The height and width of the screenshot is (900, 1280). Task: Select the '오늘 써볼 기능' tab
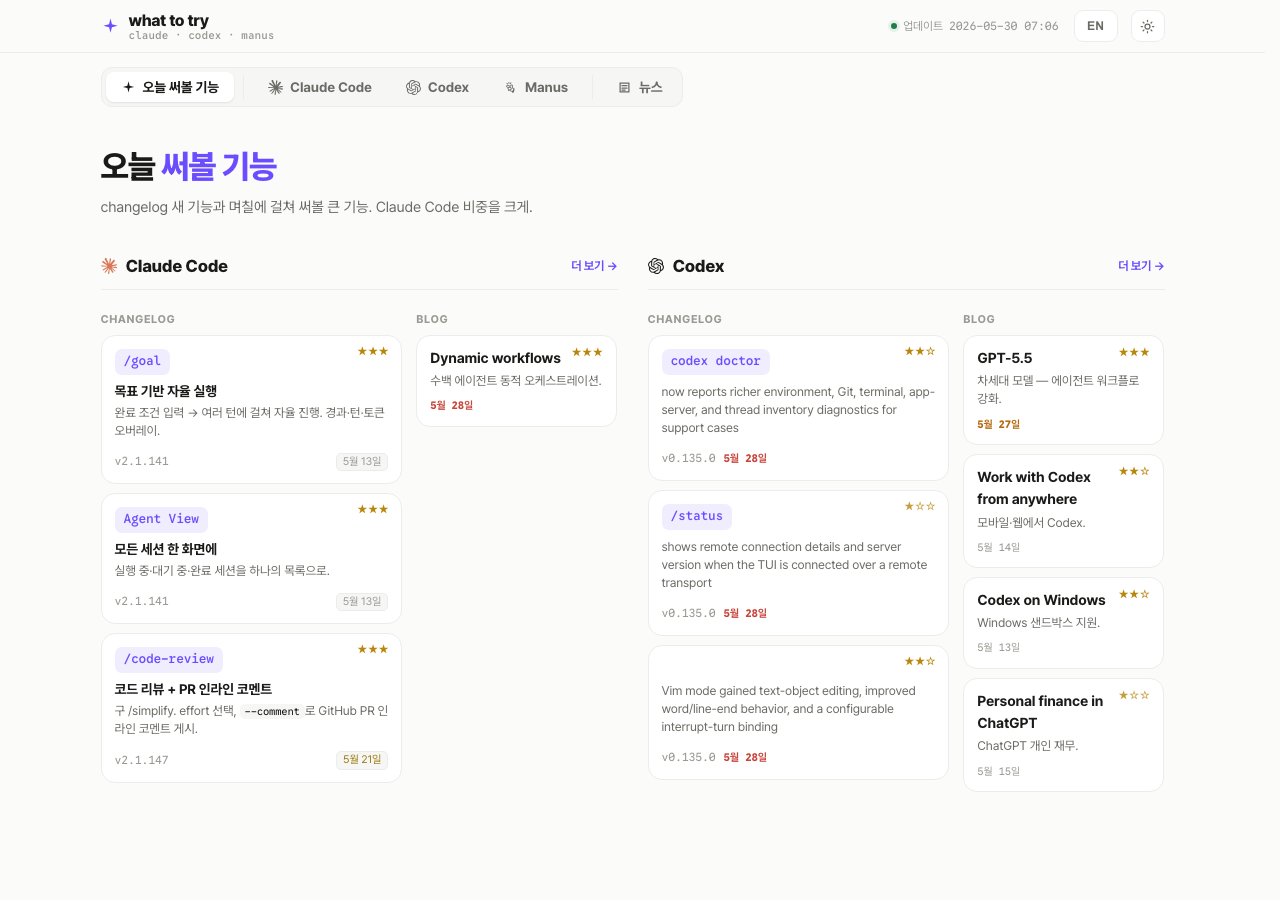170,87
